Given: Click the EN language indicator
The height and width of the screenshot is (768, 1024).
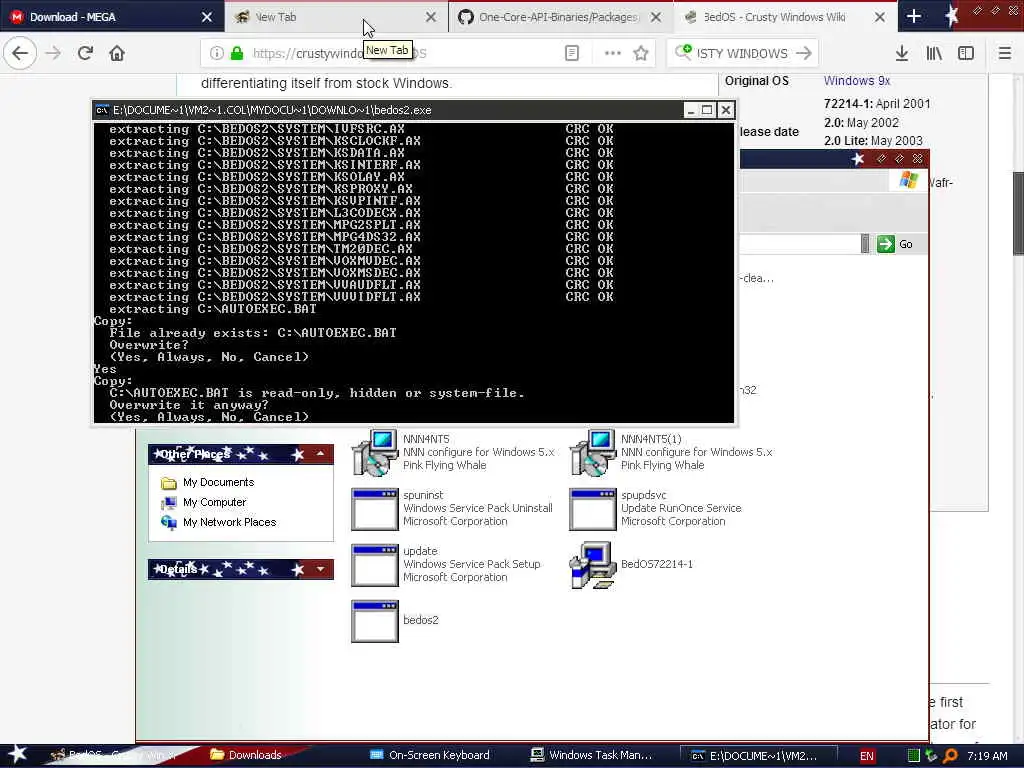Looking at the screenshot, I should (x=867, y=756).
